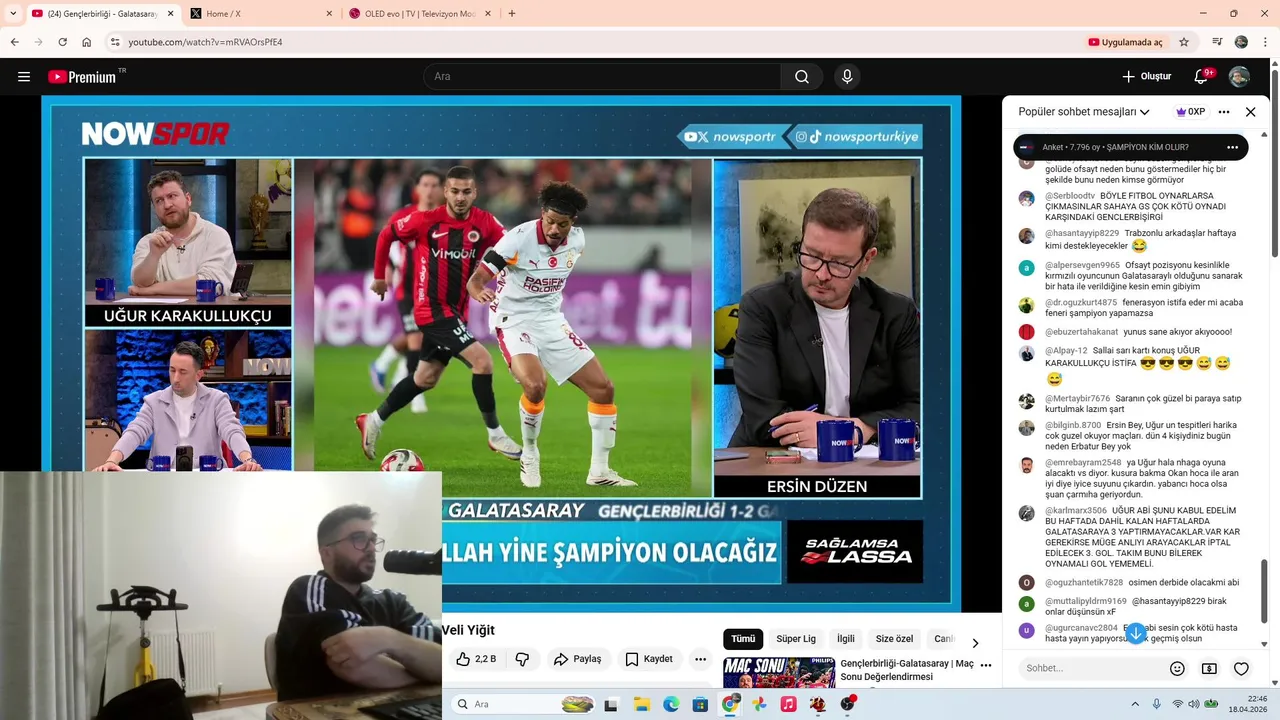Open chat options three-dot menu
This screenshot has height=720, width=1280.
(x=1224, y=112)
